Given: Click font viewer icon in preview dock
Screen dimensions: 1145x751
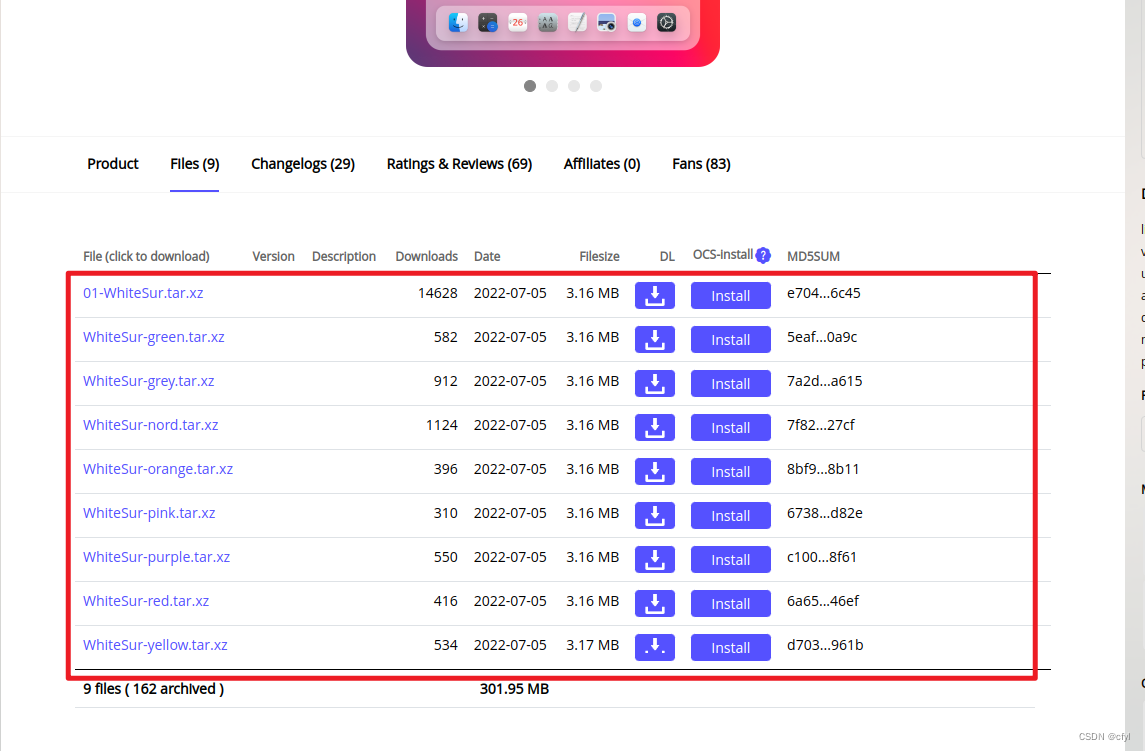Looking at the screenshot, I should pos(548,23).
